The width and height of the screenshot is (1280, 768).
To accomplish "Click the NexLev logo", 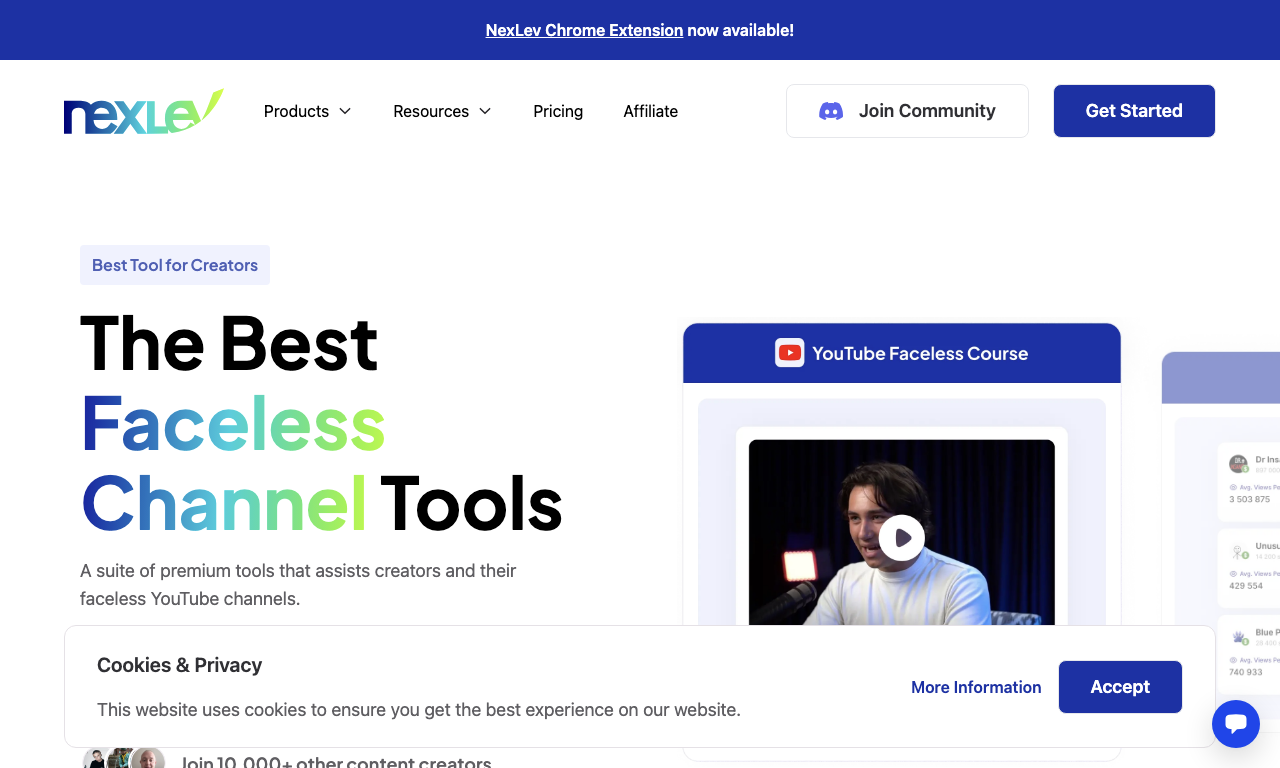I will 143,112.
